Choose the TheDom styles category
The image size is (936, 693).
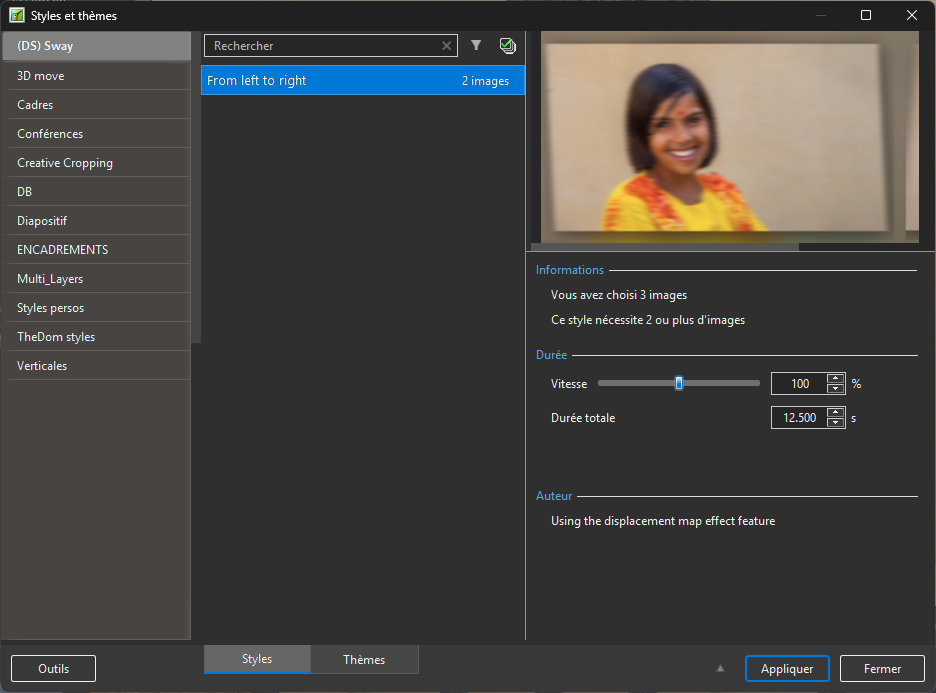point(95,337)
